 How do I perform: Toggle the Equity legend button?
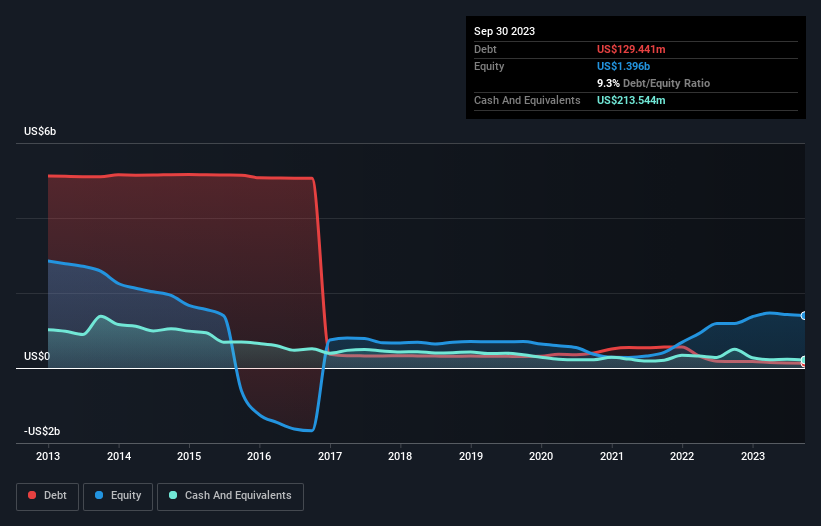tap(118, 496)
